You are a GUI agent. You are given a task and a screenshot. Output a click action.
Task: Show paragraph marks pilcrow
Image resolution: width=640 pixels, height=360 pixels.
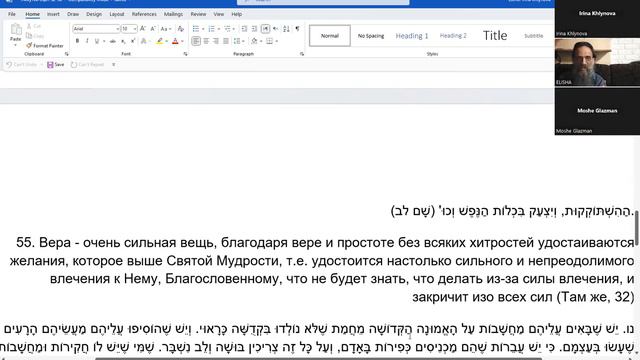click(x=297, y=29)
